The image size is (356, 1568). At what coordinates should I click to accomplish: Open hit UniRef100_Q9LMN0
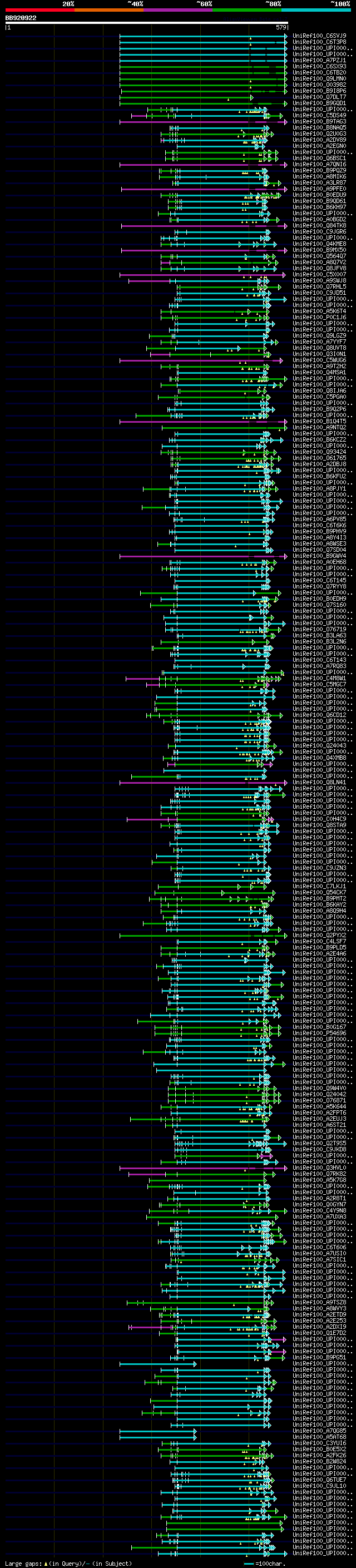coord(319,78)
